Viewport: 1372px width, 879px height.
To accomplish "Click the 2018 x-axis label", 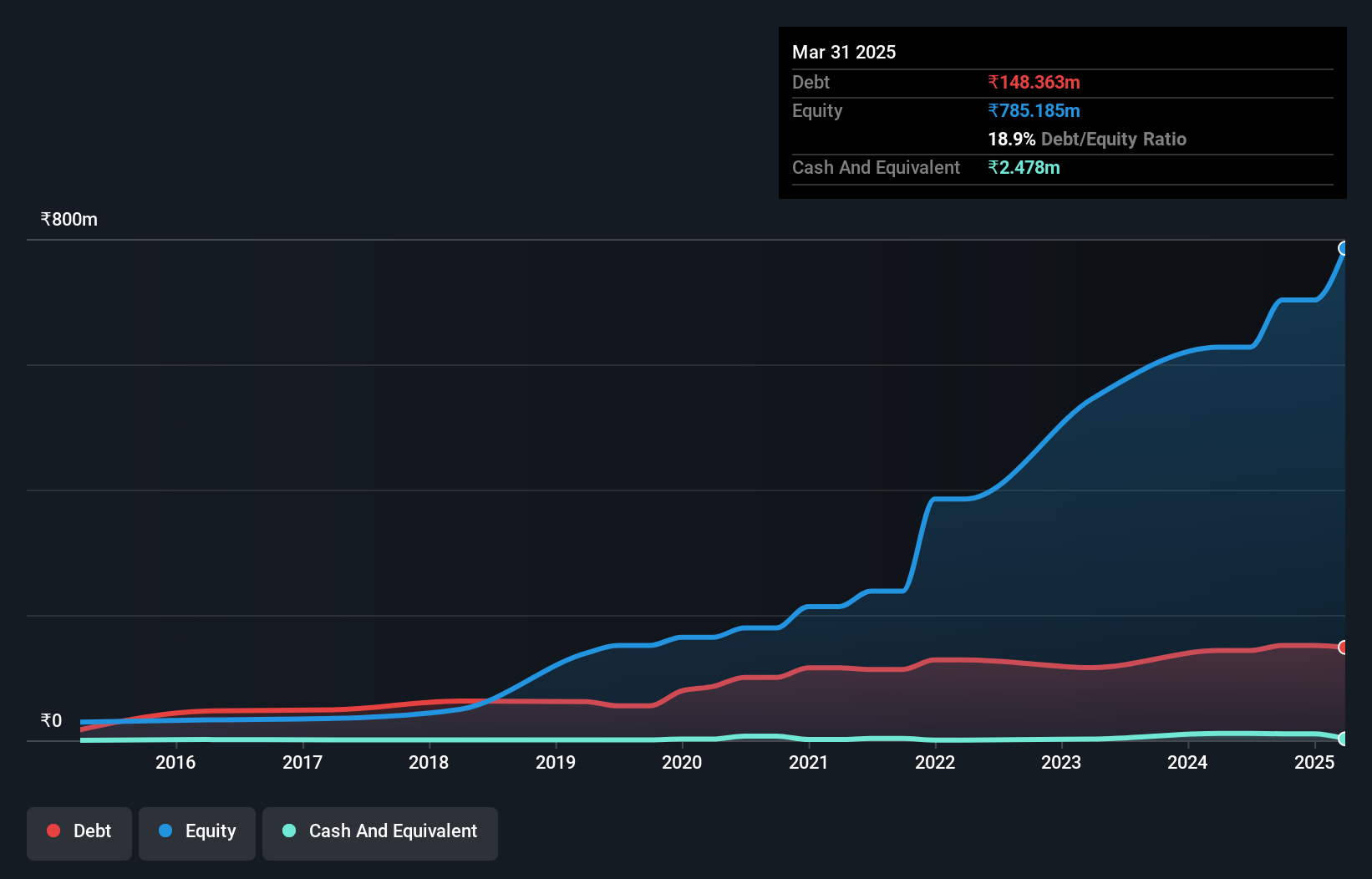I will click(429, 762).
